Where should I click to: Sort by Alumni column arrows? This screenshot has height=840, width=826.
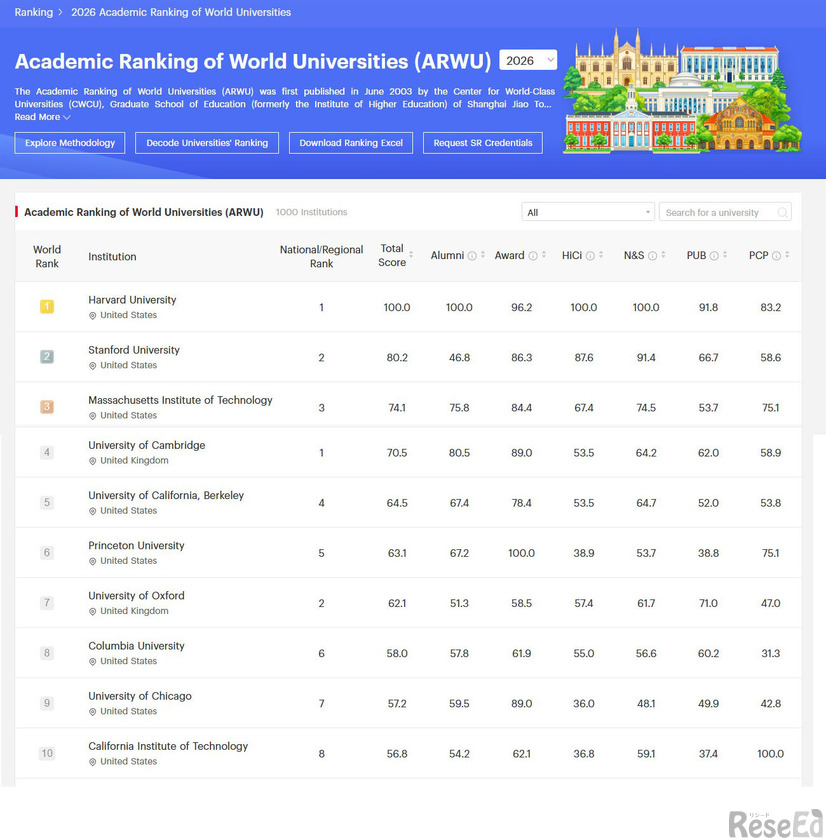coord(483,255)
